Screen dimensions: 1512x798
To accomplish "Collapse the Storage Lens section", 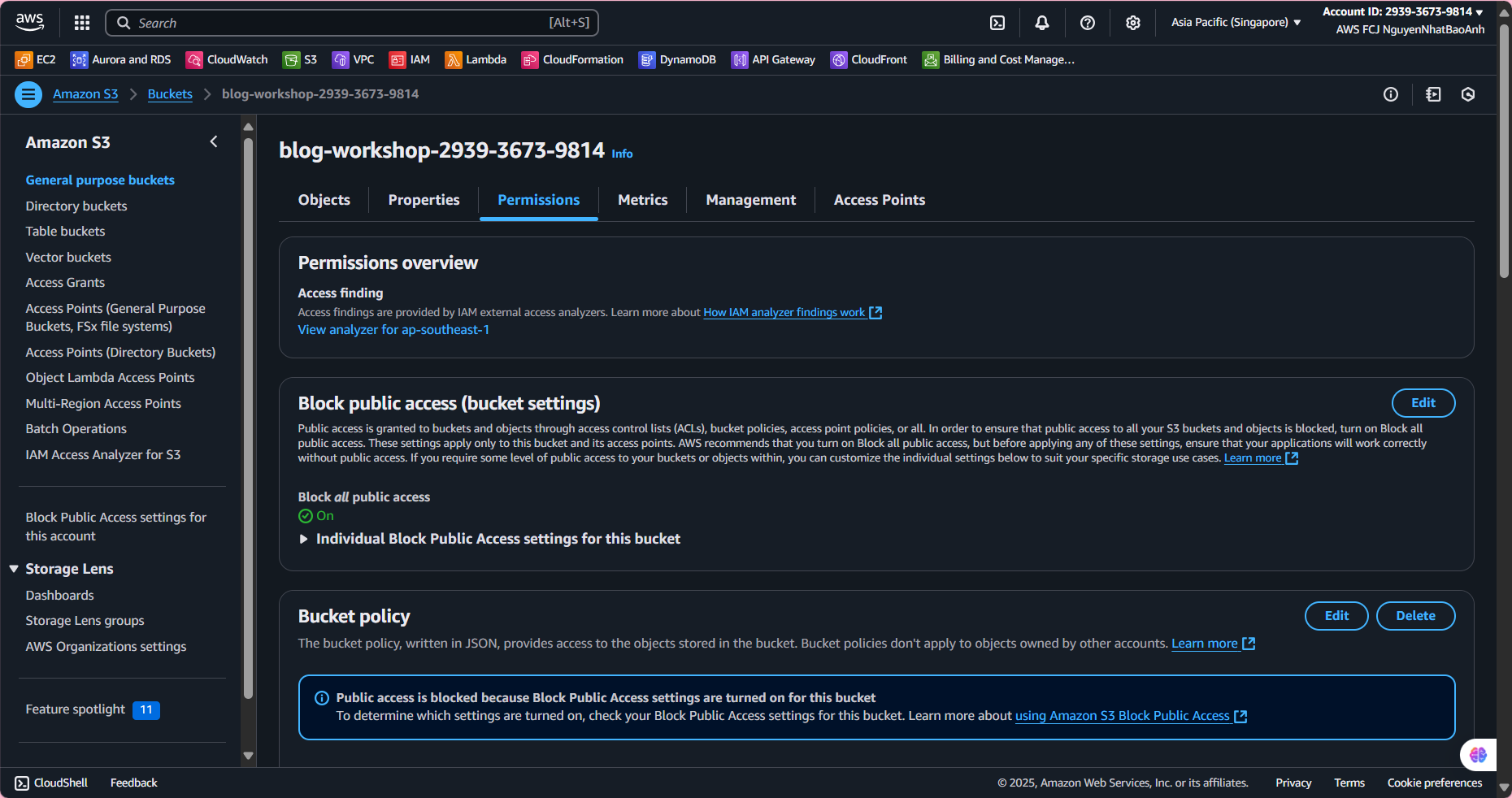I will pyautogui.click(x=14, y=569).
